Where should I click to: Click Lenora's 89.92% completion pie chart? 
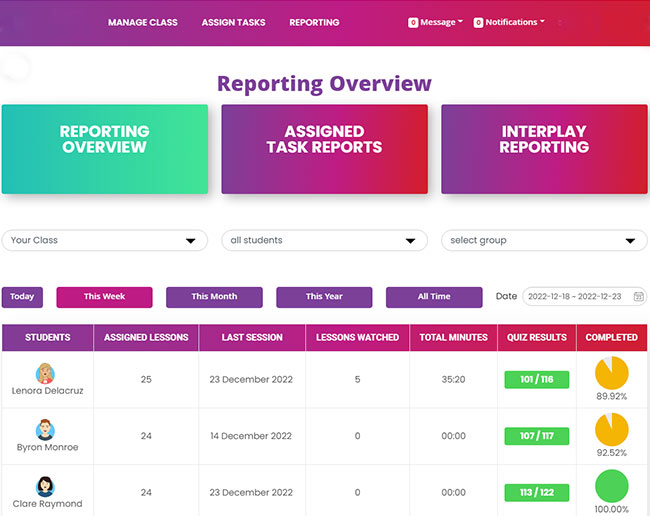(611, 373)
